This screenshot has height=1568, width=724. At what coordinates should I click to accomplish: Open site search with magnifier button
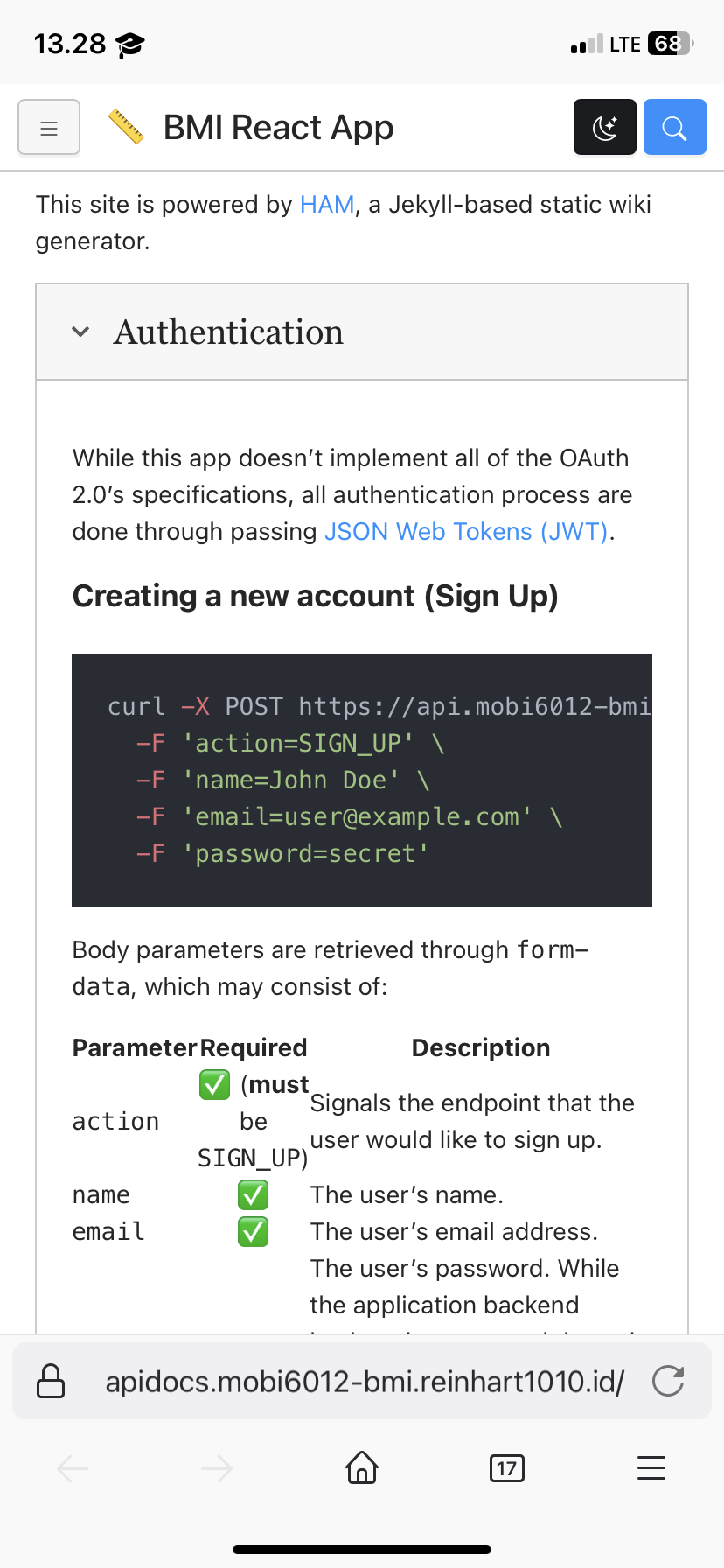tap(674, 128)
